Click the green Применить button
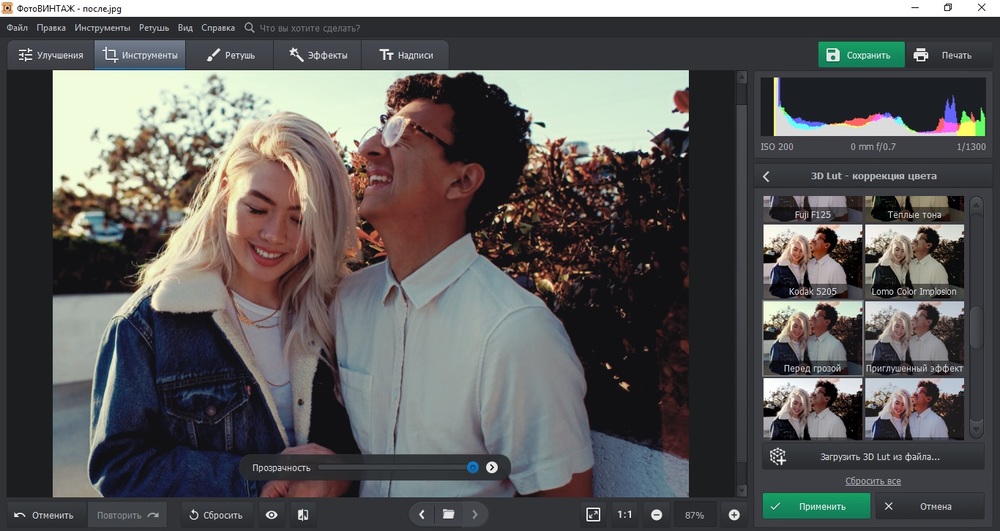This screenshot has width=1000, height=531. click(816, 506)
